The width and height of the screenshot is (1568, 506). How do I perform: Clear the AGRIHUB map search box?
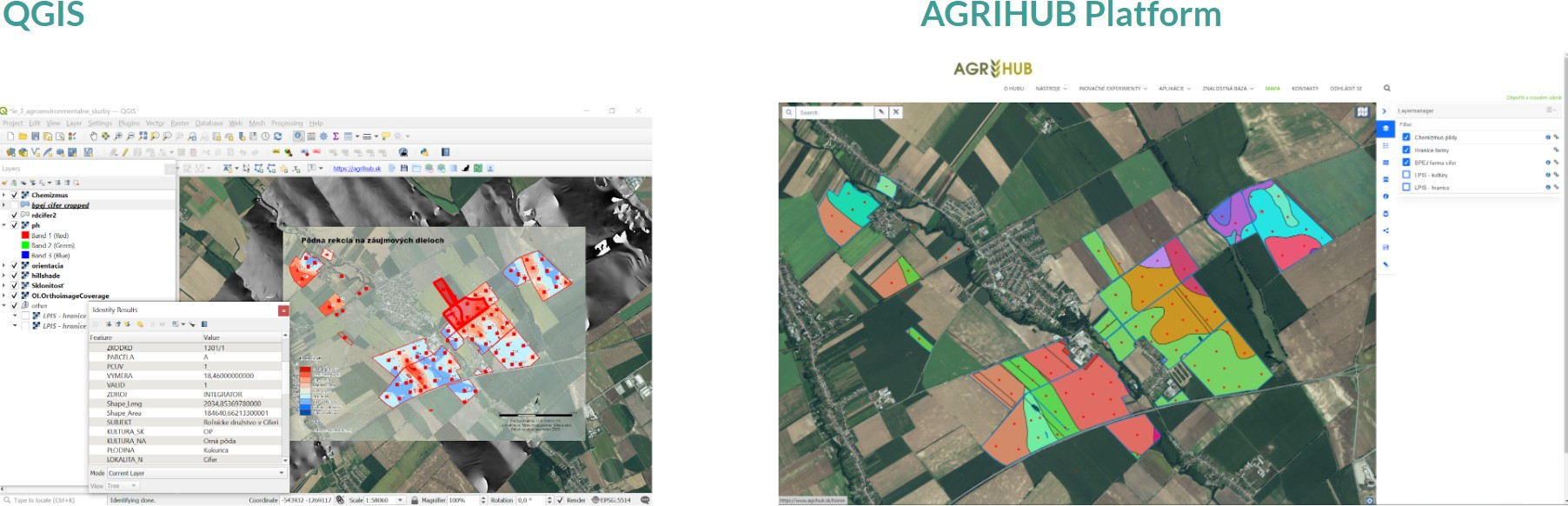896,112
